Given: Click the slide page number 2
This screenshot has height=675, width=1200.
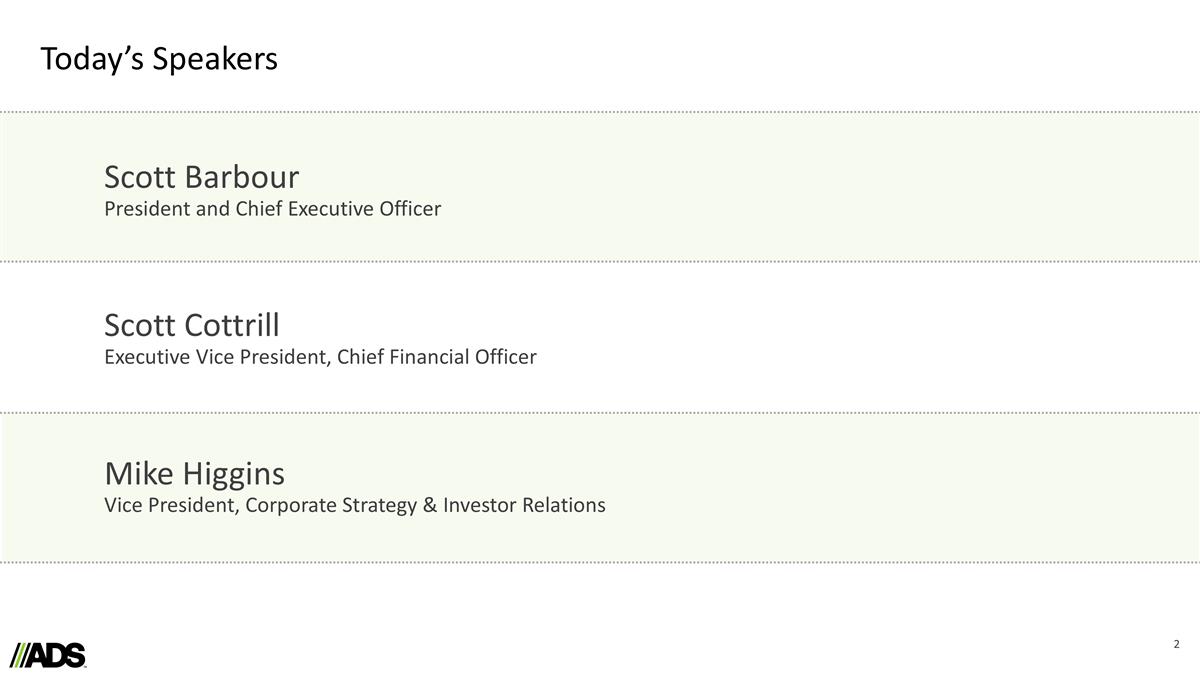Looking at the screenshot, I should (x=1176, y=643).
